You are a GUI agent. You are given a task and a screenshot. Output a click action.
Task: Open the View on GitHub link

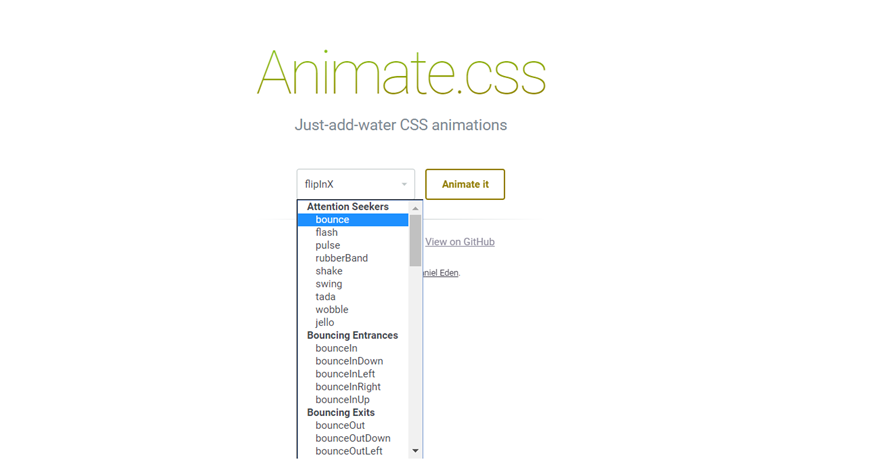point(460,242)
